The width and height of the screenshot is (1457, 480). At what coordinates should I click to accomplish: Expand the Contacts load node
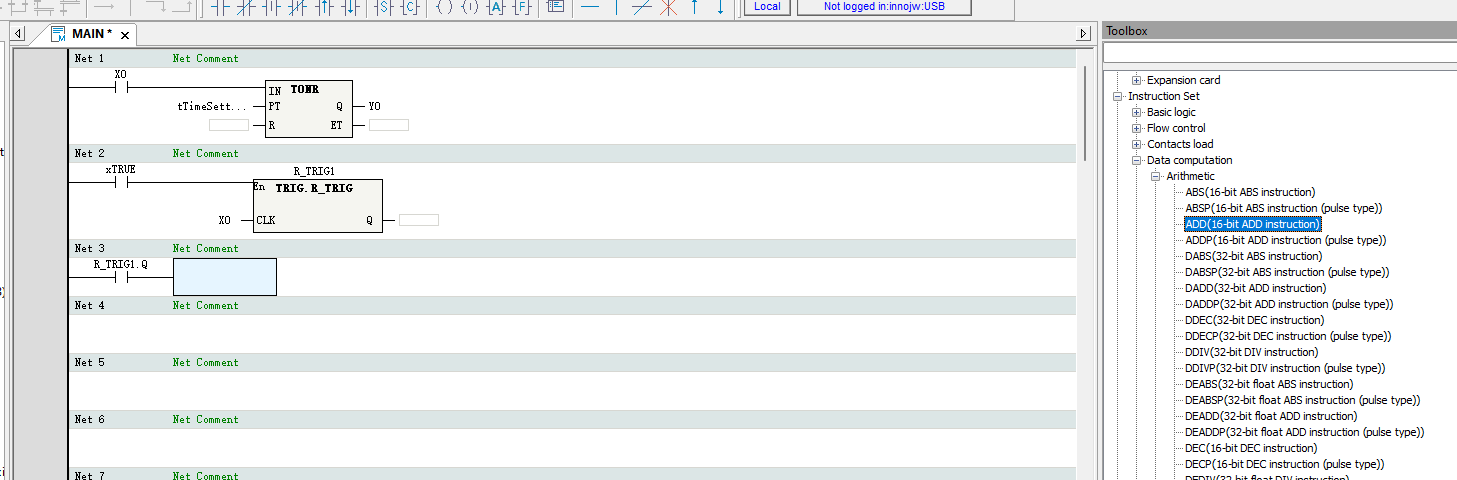[1136, 144]
